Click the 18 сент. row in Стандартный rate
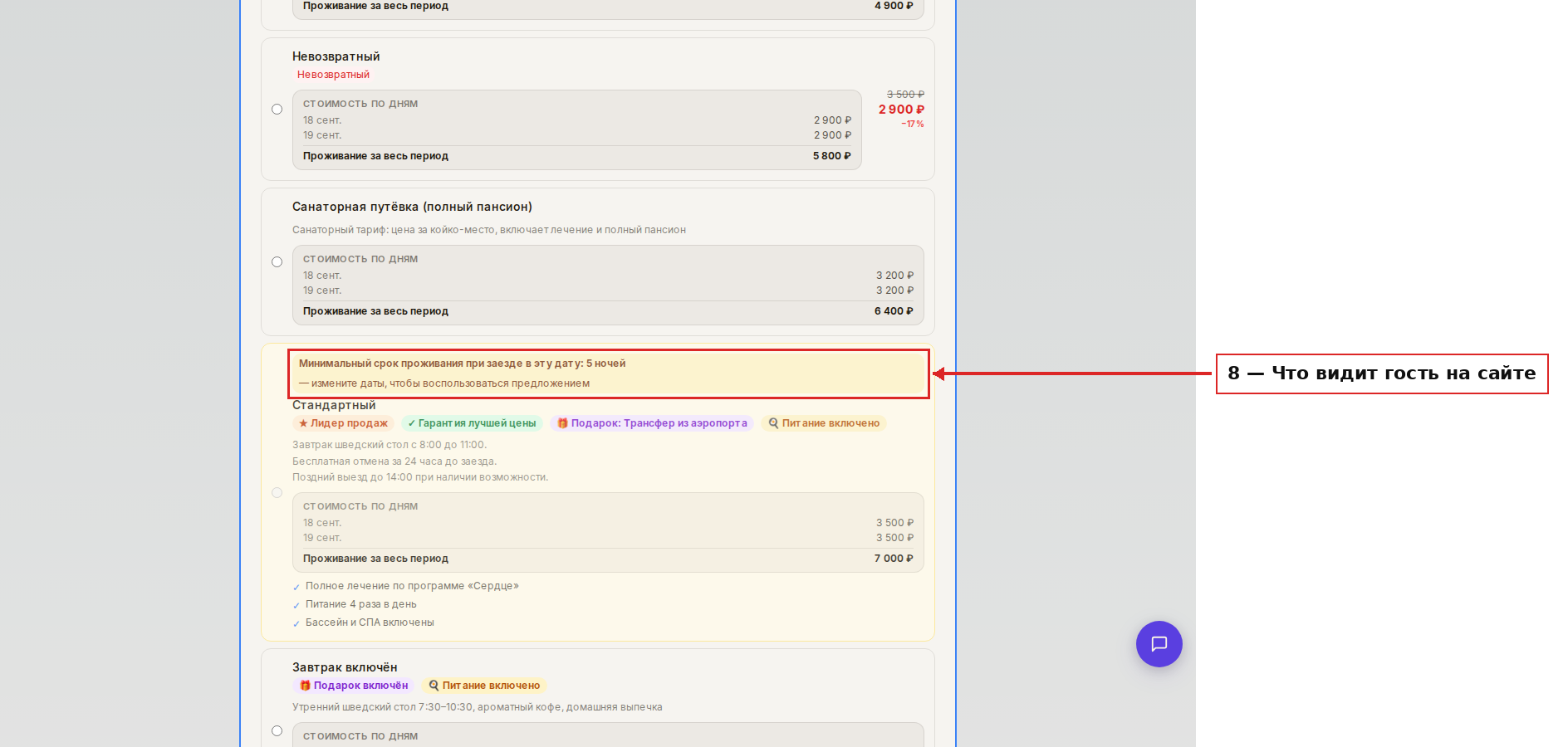 coord(608,523)
